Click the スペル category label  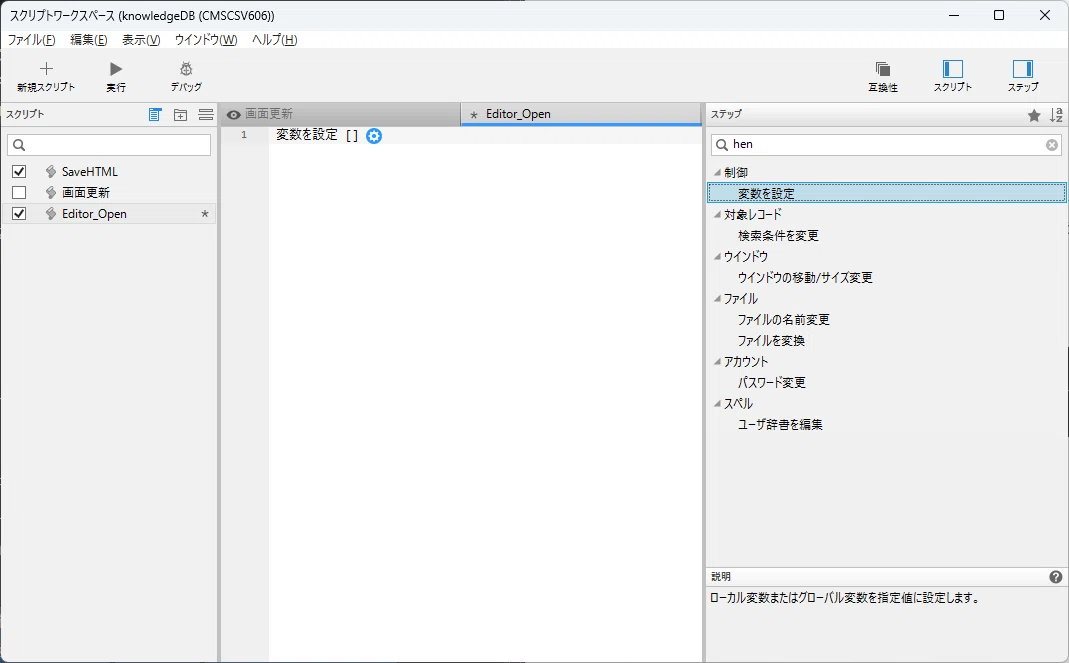(738, 404)
